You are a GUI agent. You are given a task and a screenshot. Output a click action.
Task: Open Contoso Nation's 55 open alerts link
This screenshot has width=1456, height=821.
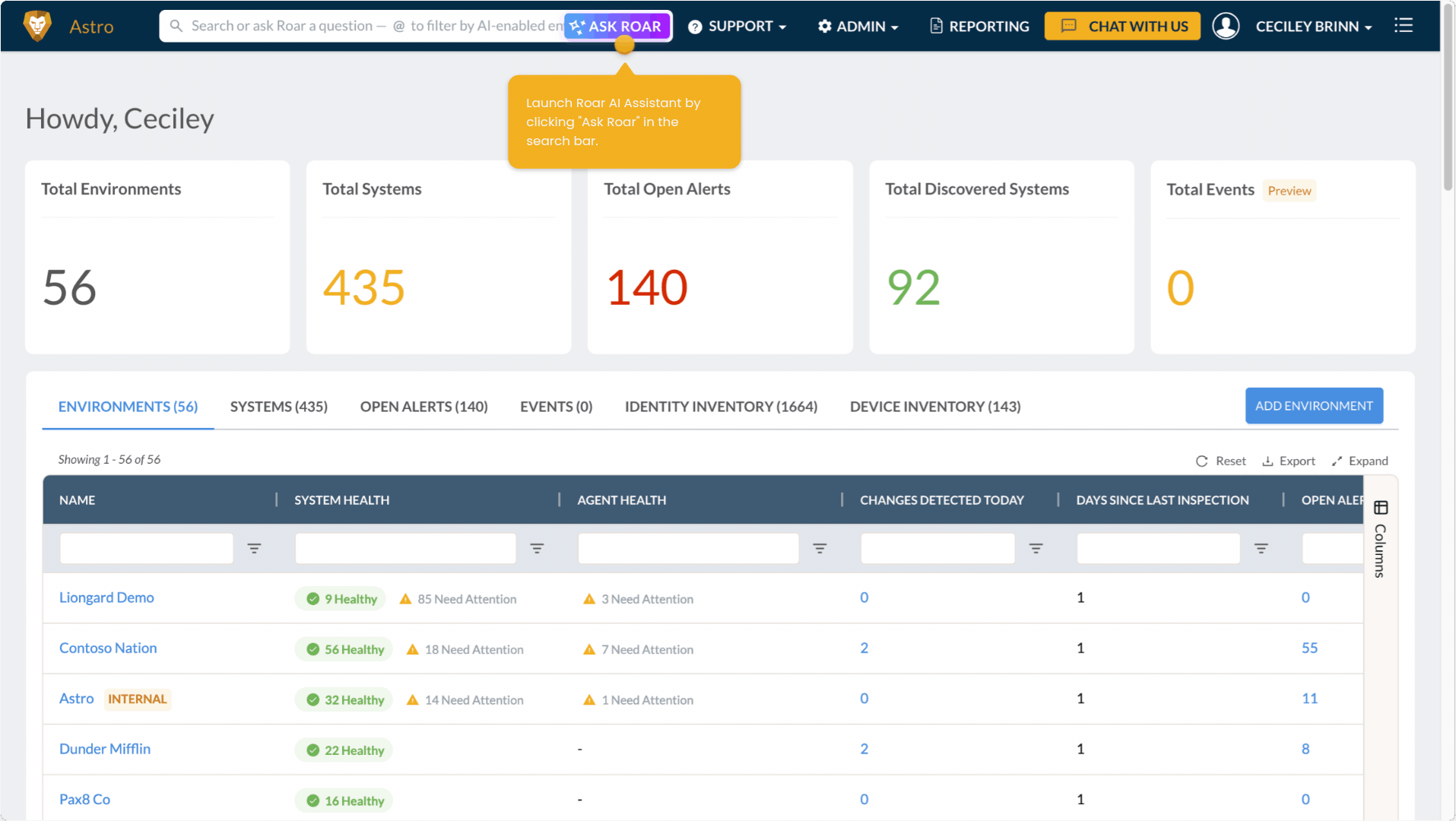pos(1309,648)
